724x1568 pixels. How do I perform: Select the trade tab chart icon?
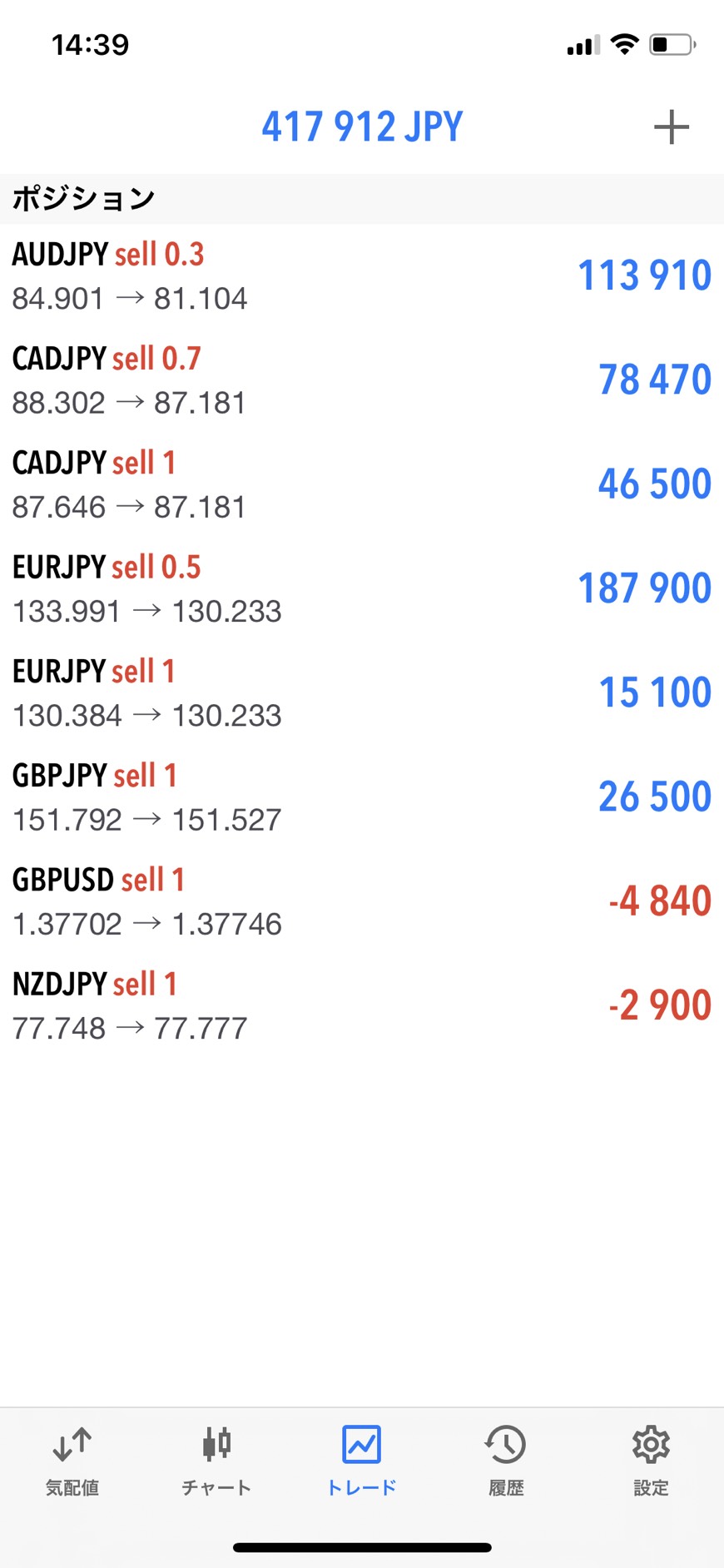pos(362,1444)
